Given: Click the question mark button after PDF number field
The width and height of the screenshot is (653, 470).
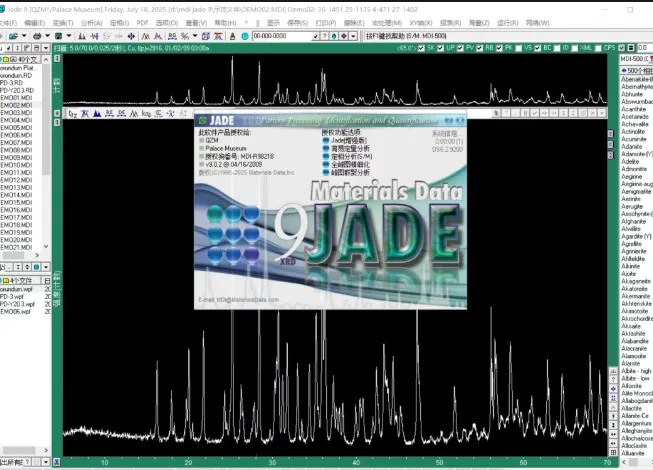Looking at the screenshot, I should coord(325,36).
